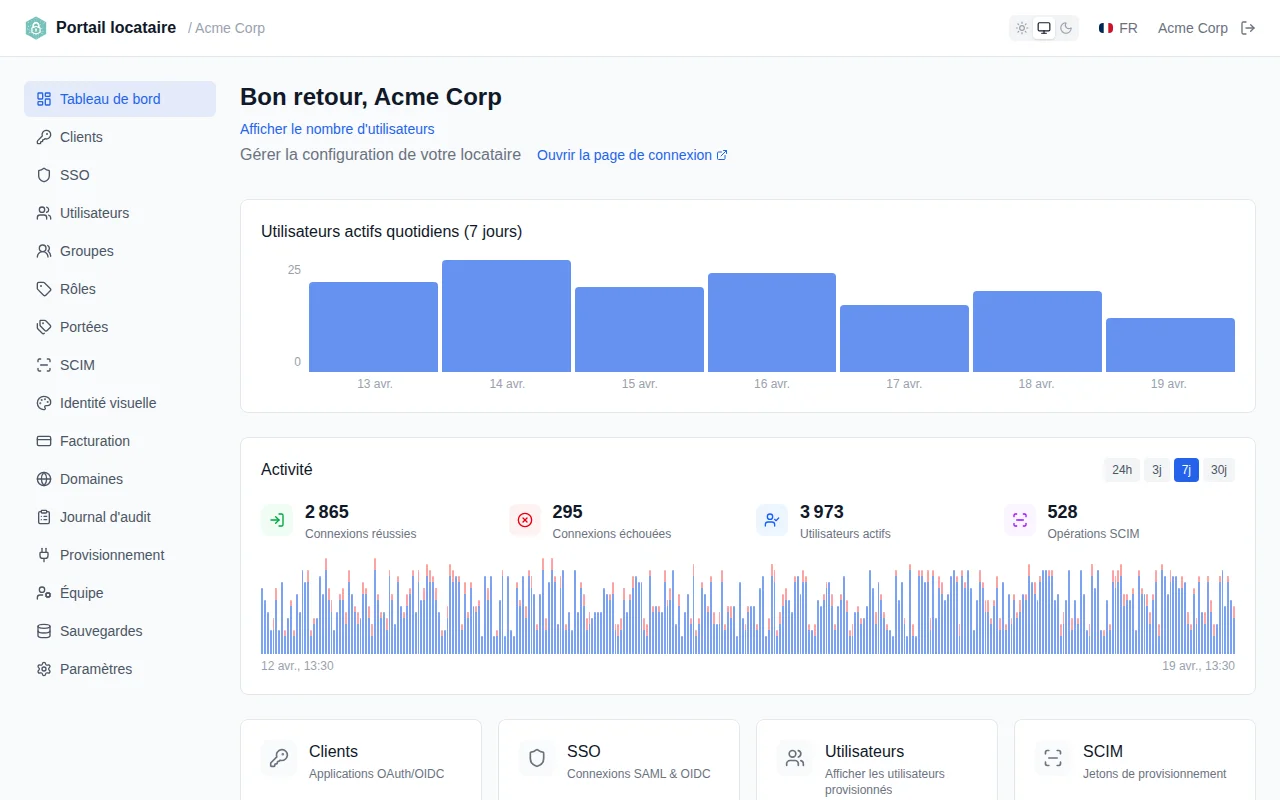1280x800 pixels.
Task: Select the system theme monitor toggle
Action: [x=1044, y=28]
